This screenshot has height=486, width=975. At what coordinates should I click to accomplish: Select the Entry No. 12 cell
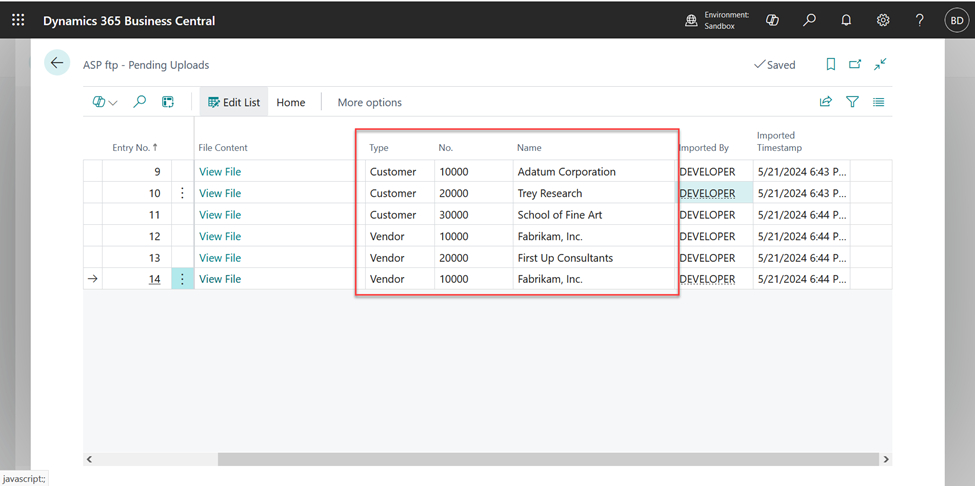(x=137, y=236)
